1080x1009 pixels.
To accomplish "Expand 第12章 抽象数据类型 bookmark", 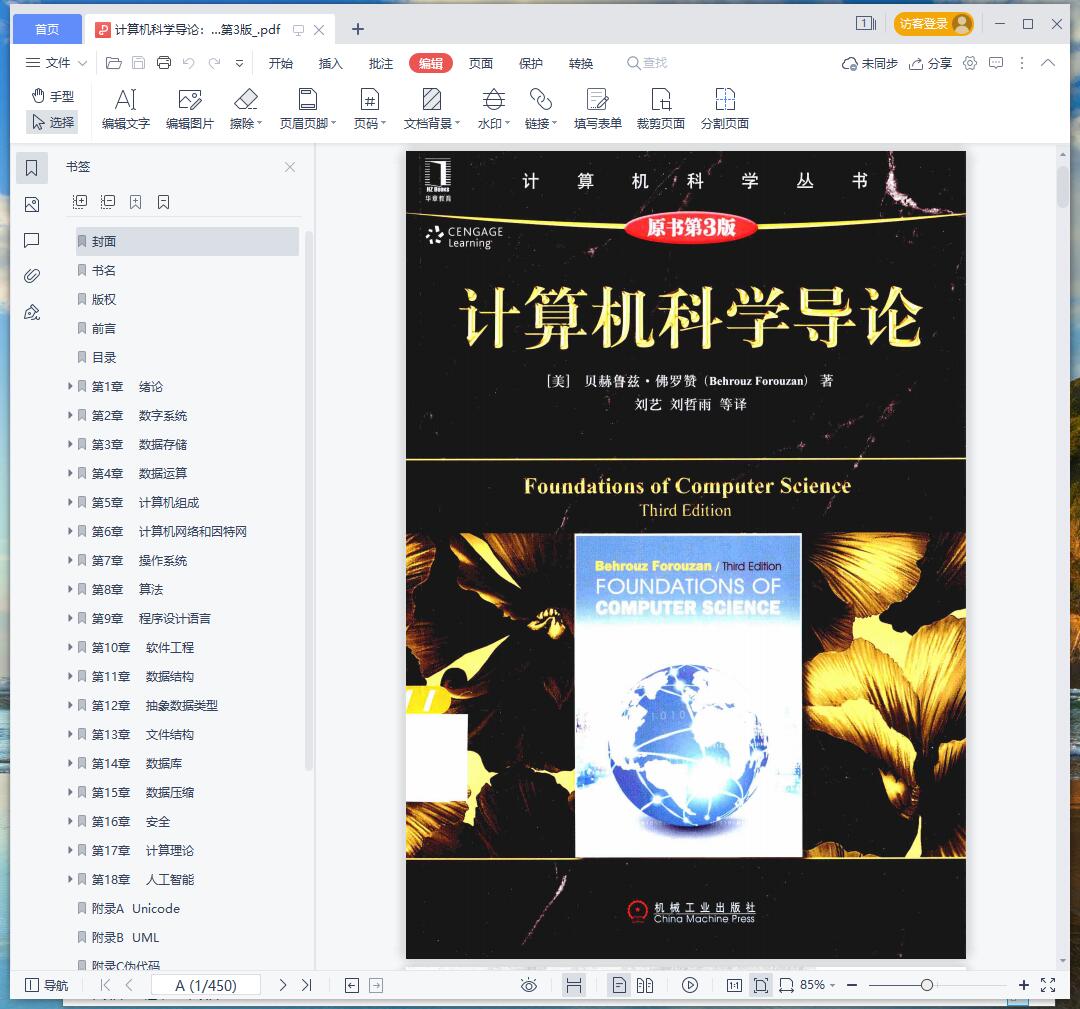I will (x=70, y=705).
